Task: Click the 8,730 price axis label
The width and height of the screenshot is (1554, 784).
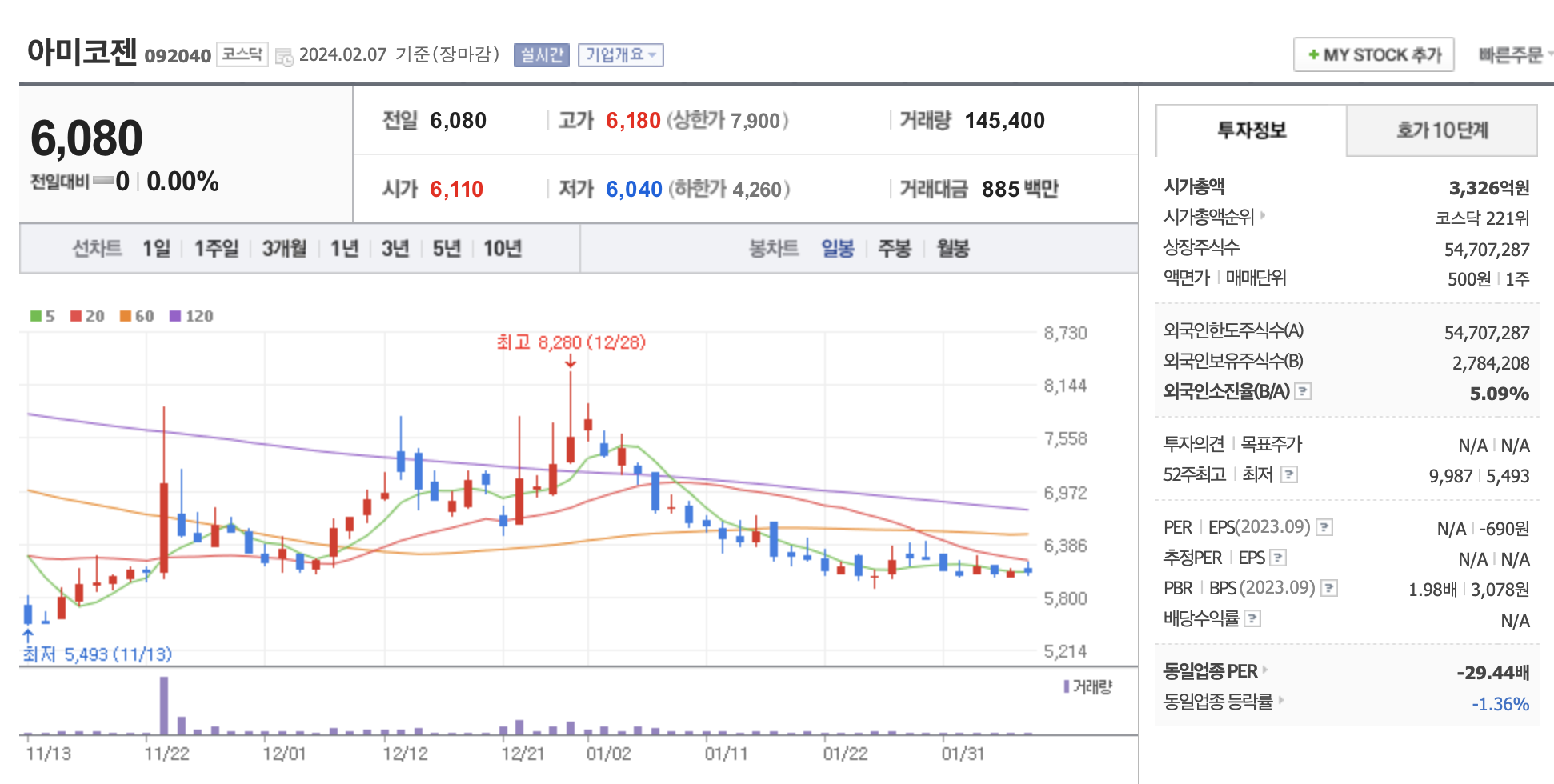Action: 1065,333
